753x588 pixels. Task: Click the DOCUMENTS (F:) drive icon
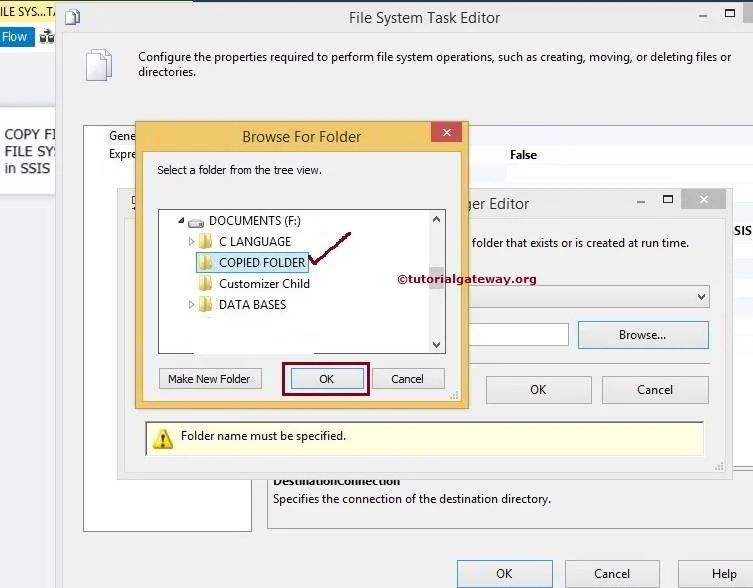(196, 222)
